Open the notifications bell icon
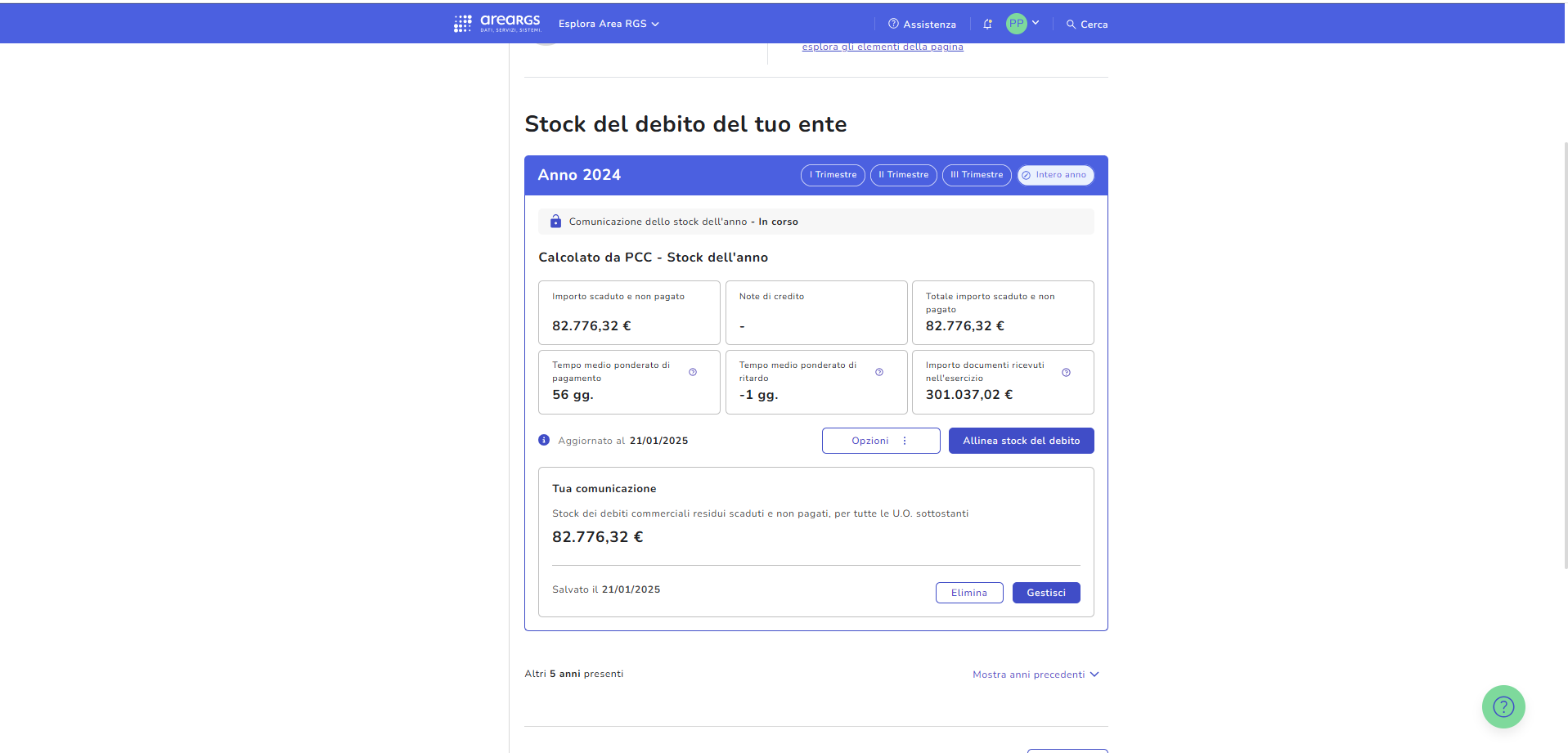Viewport: 1568px width, 753px height. click(987, 25)
